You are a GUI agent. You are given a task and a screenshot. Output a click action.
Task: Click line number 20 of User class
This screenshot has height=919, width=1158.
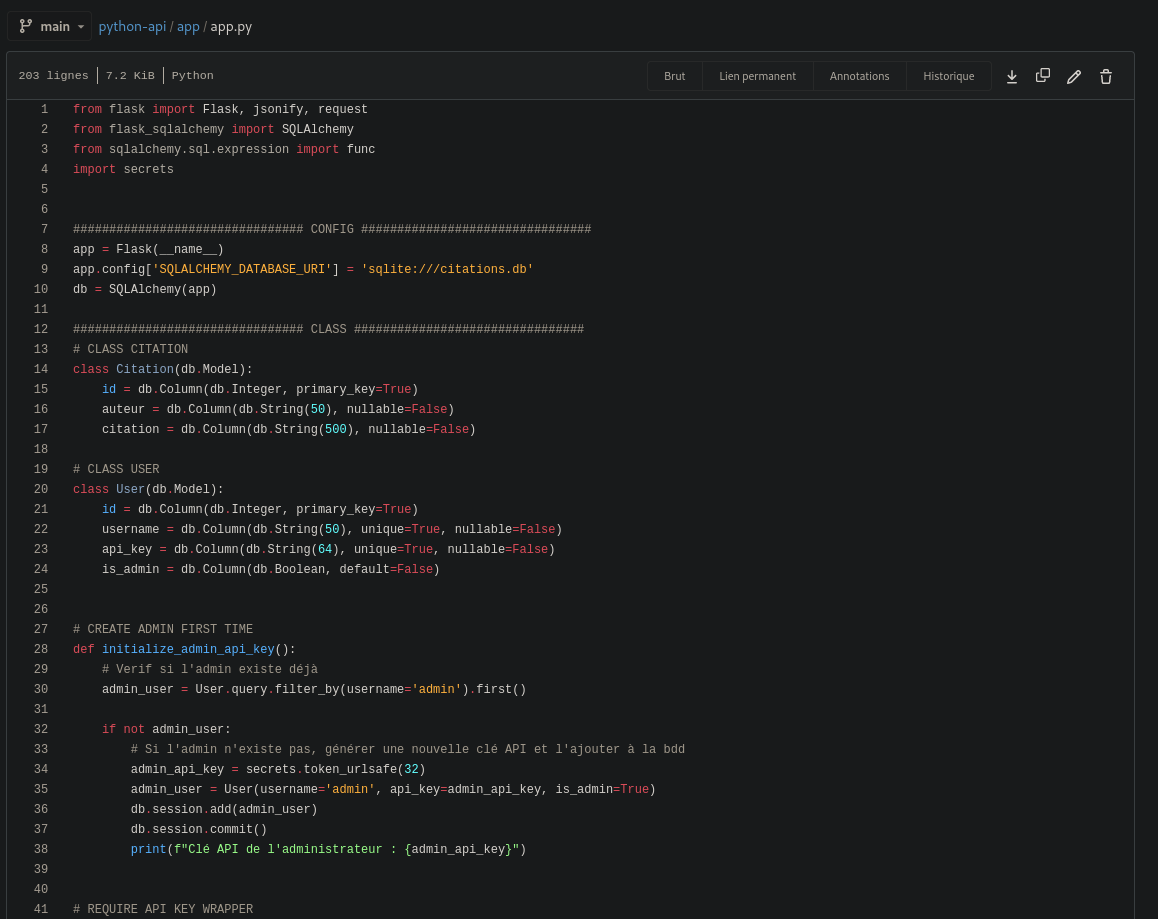coord(41,490)
